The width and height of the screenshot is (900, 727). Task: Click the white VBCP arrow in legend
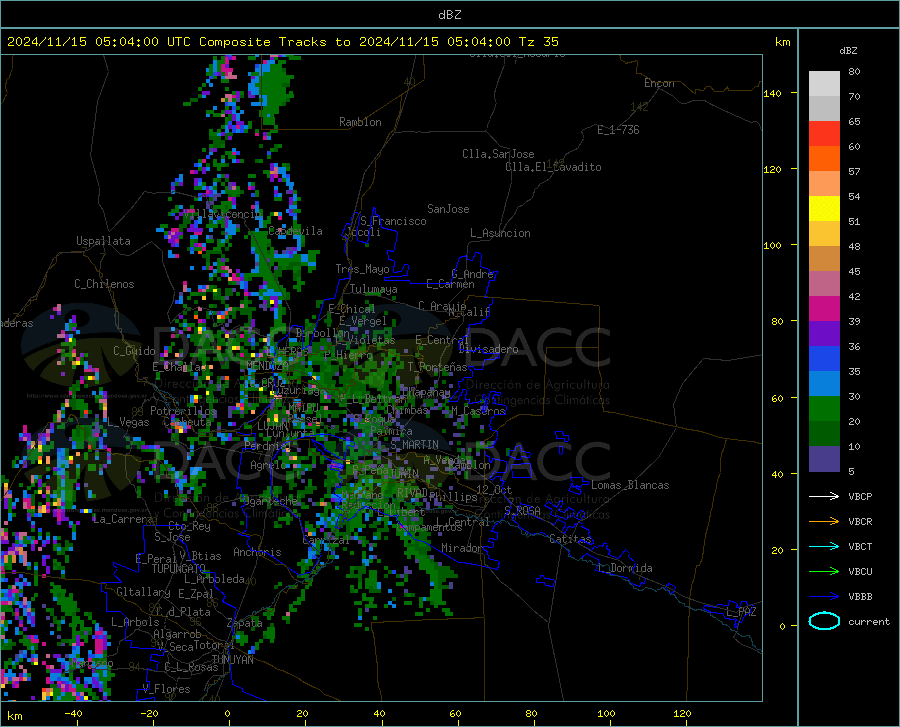[824, 496]
